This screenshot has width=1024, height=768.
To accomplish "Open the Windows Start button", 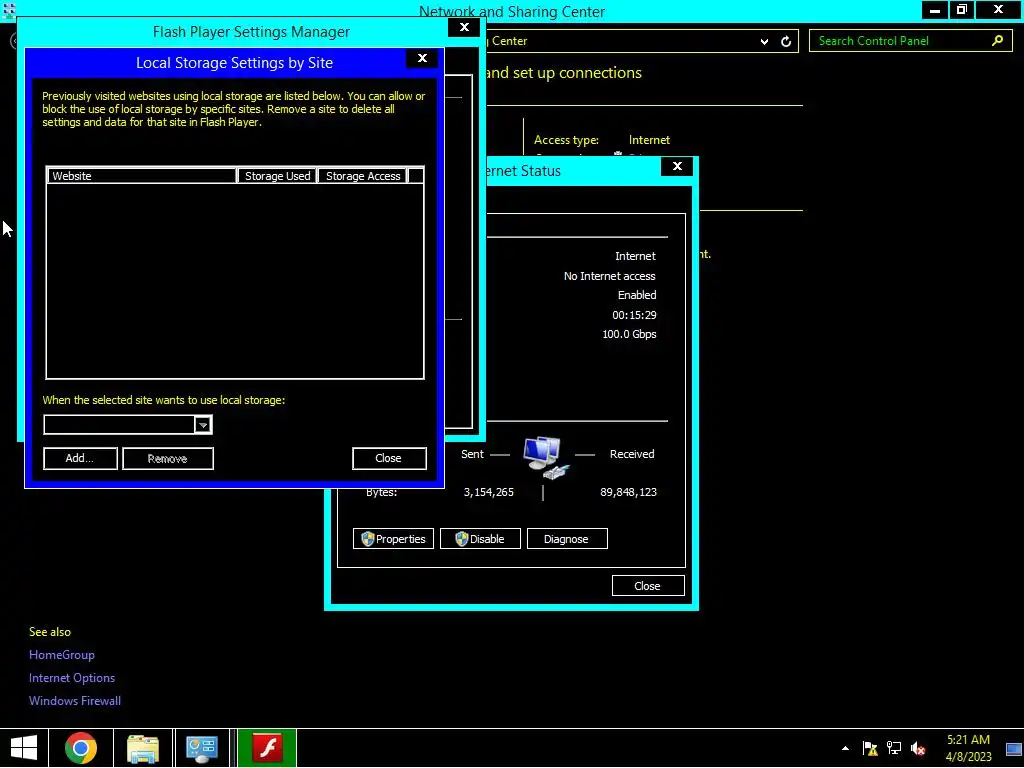I will 24,748.
